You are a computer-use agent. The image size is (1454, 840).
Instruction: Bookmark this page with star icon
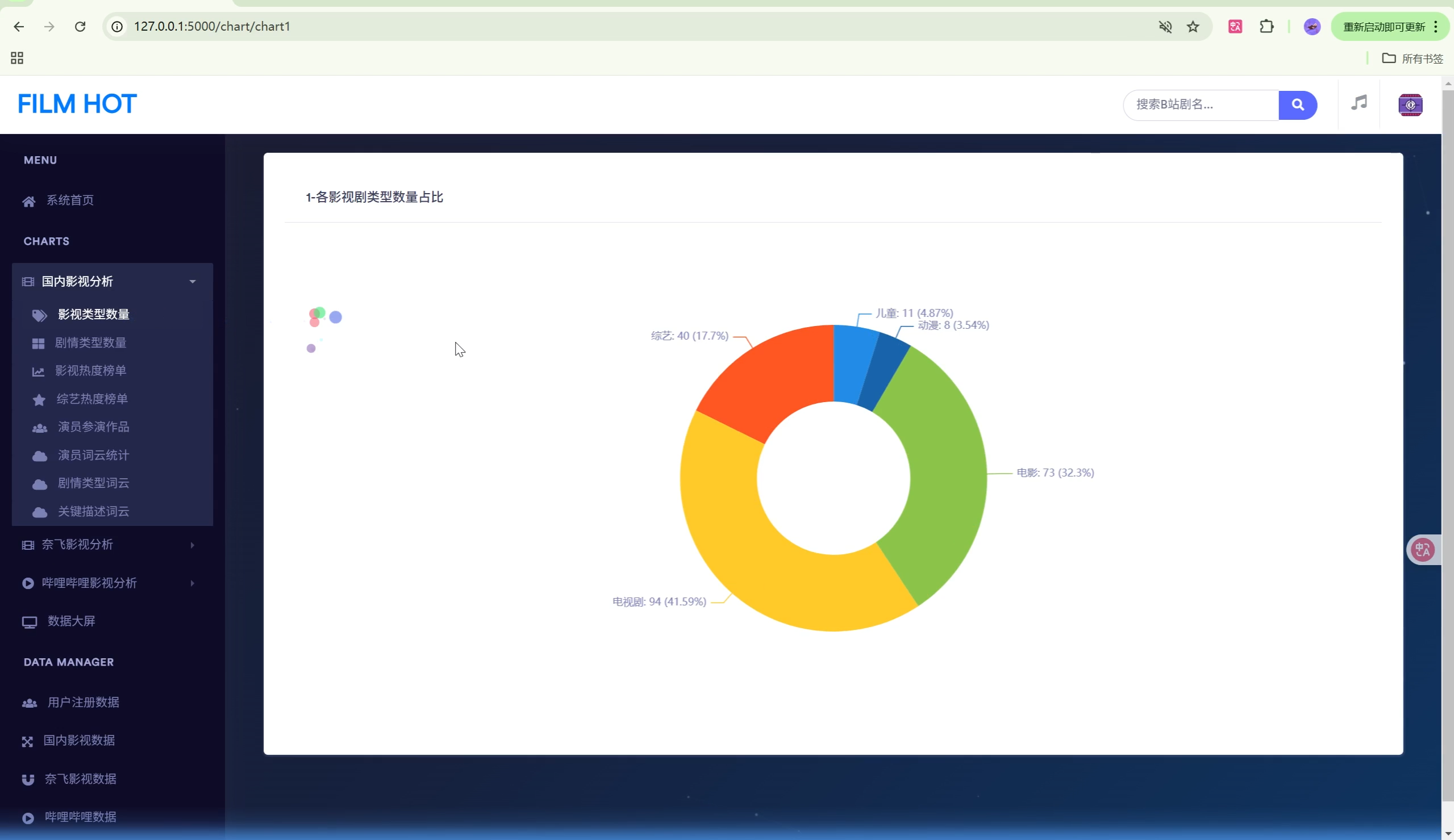[x=1193, y=27]
